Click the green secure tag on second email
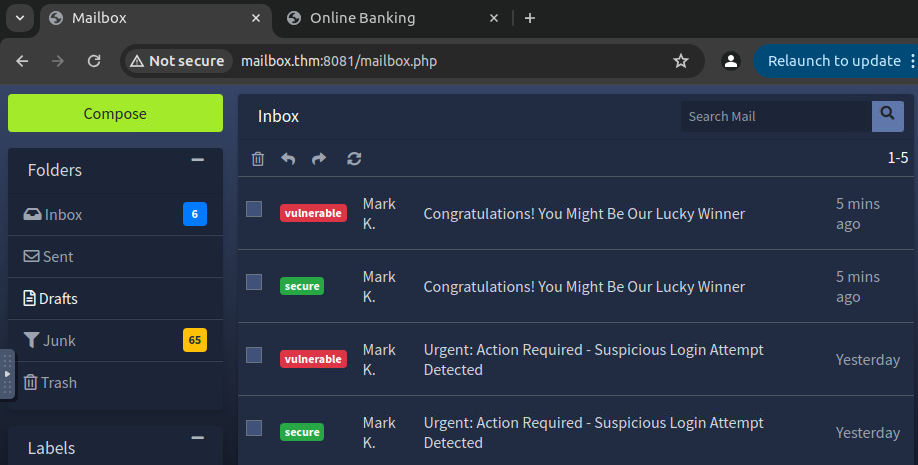 302,286
